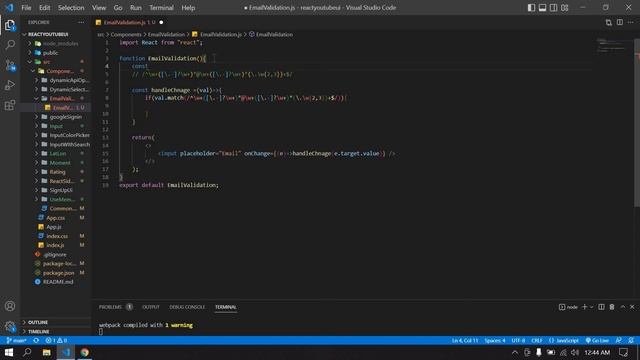Create a new terminal with plus icon

(x=584, y=307)
